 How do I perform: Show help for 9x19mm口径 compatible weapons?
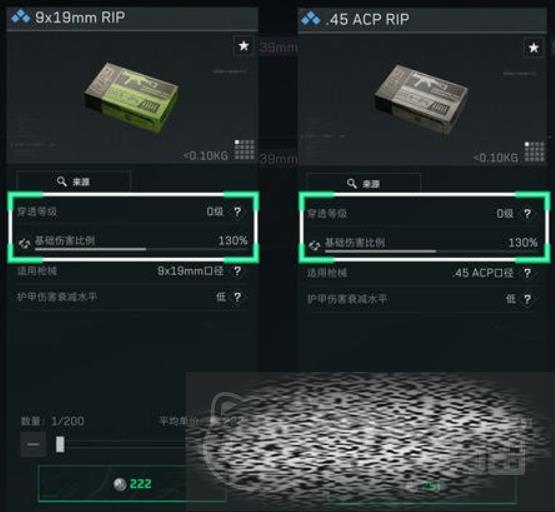tap(237, 271)
